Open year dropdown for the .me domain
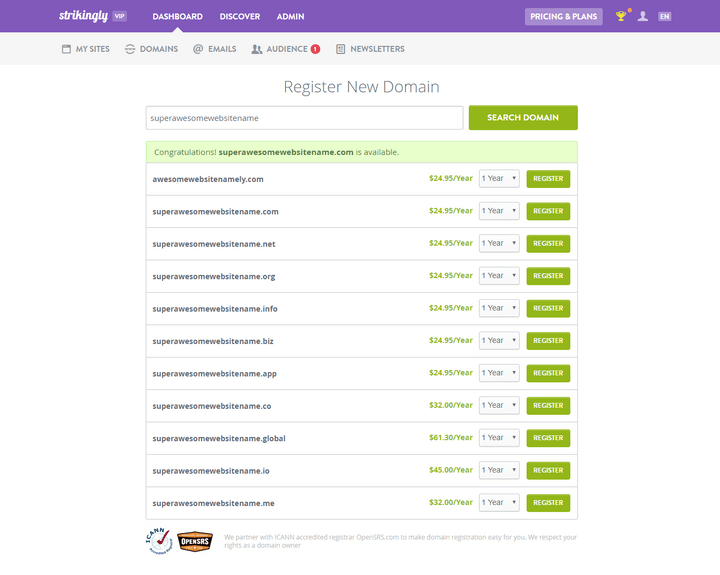This screenshot has height=575, width=720. (499, 502)
